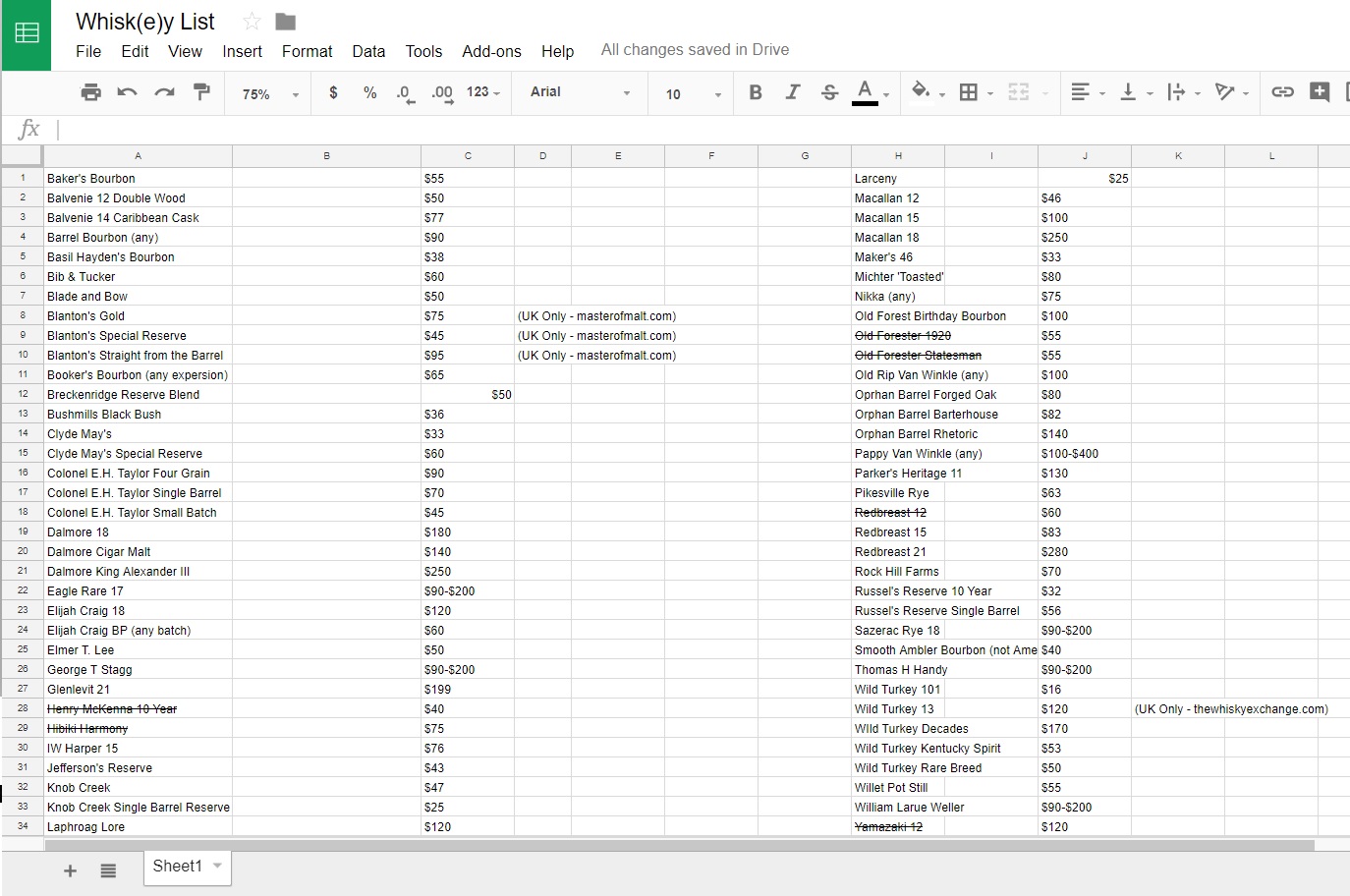Open the fill color picker

[927, 92]
